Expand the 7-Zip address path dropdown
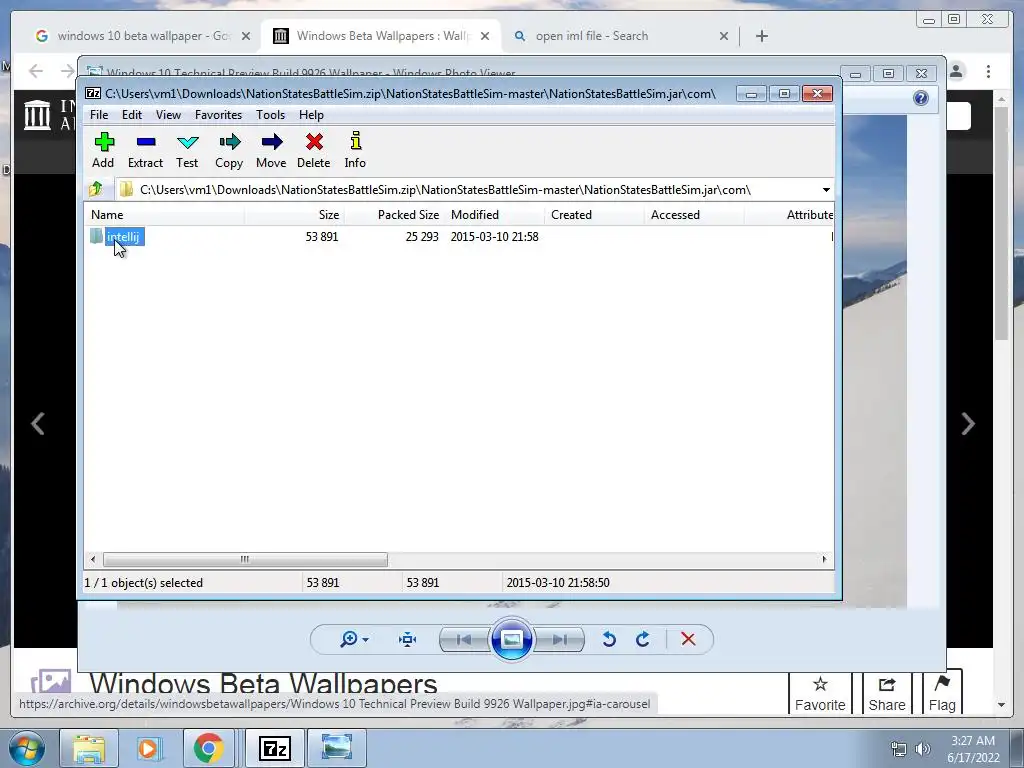The image size is (1024, 768). pyautogui.click(x=826, y=190)
